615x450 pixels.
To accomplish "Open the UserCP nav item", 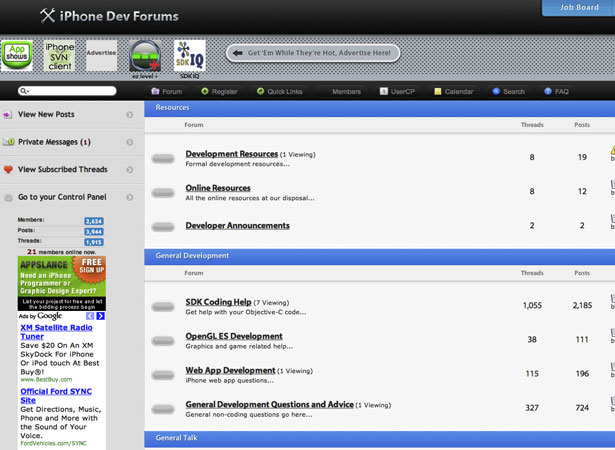I will [397, 91].
